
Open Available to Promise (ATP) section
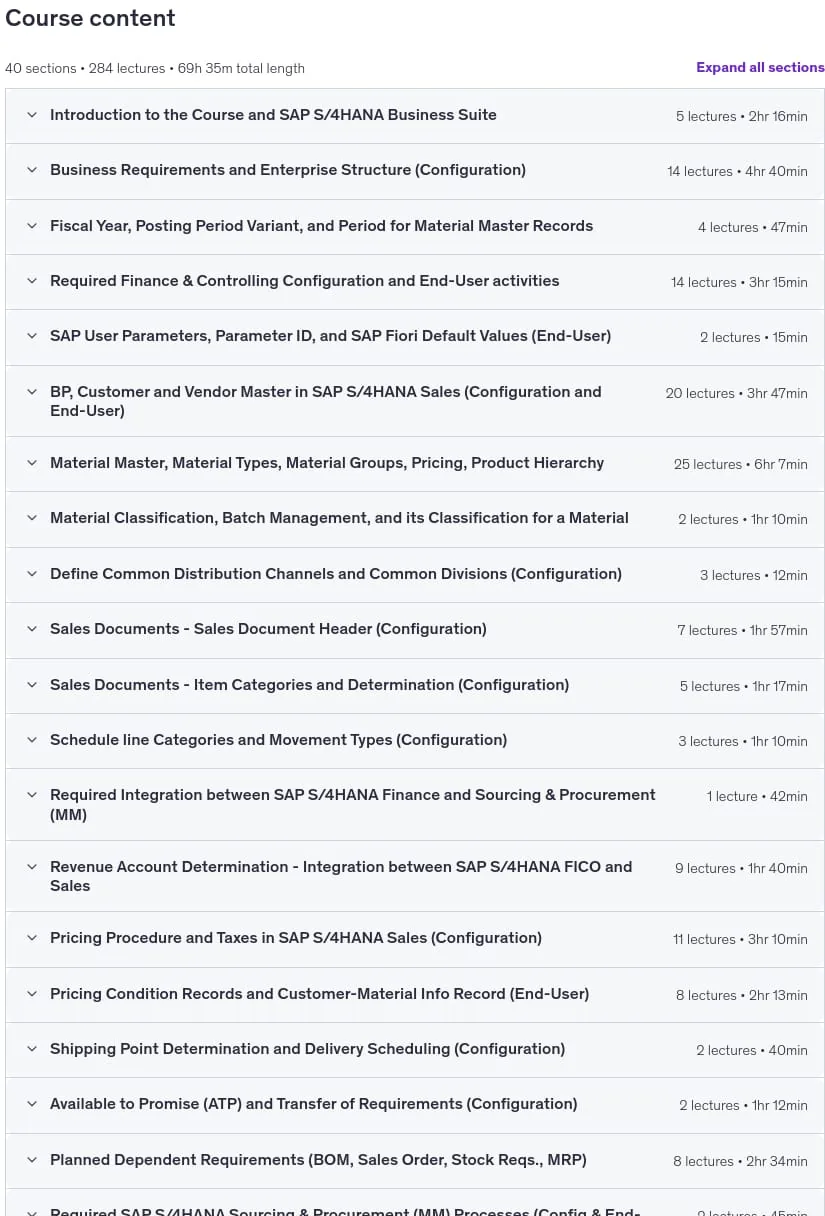(x=414, y=1104)
